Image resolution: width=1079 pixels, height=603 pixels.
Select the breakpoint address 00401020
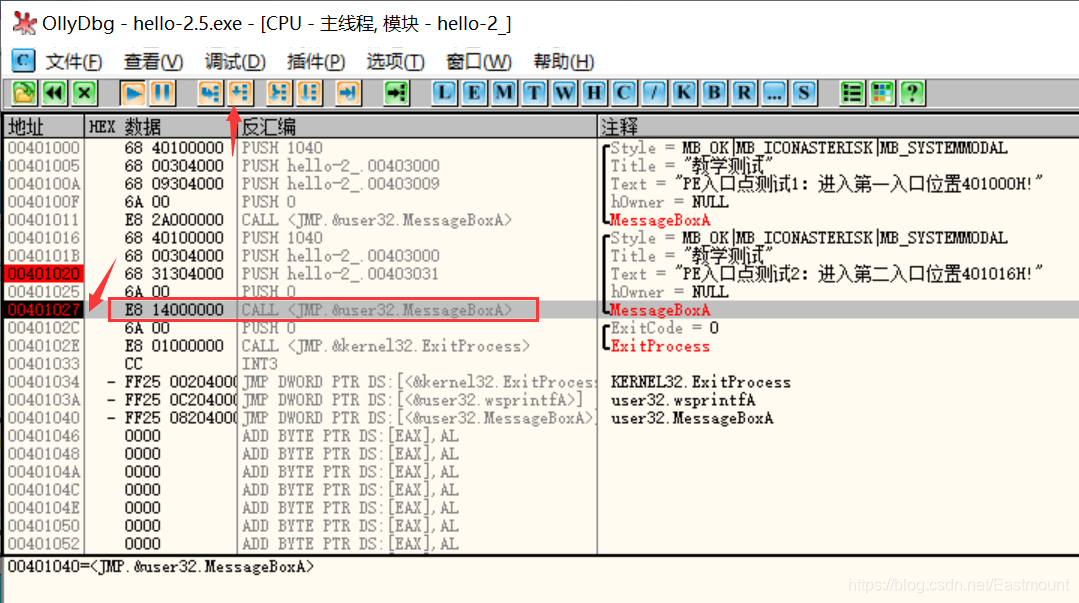44,274
